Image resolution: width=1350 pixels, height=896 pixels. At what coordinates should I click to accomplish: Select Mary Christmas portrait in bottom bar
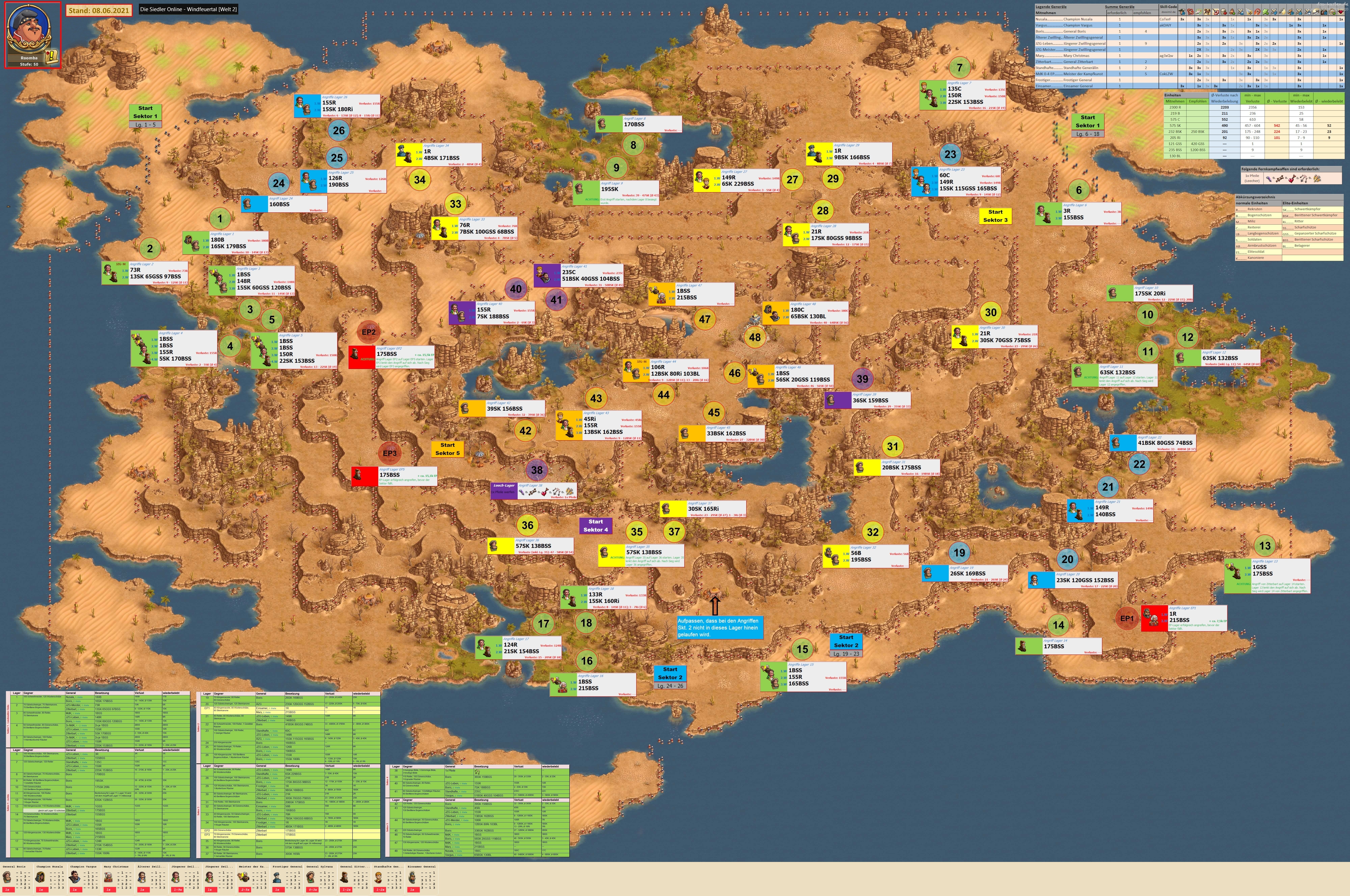pos(108,877)
